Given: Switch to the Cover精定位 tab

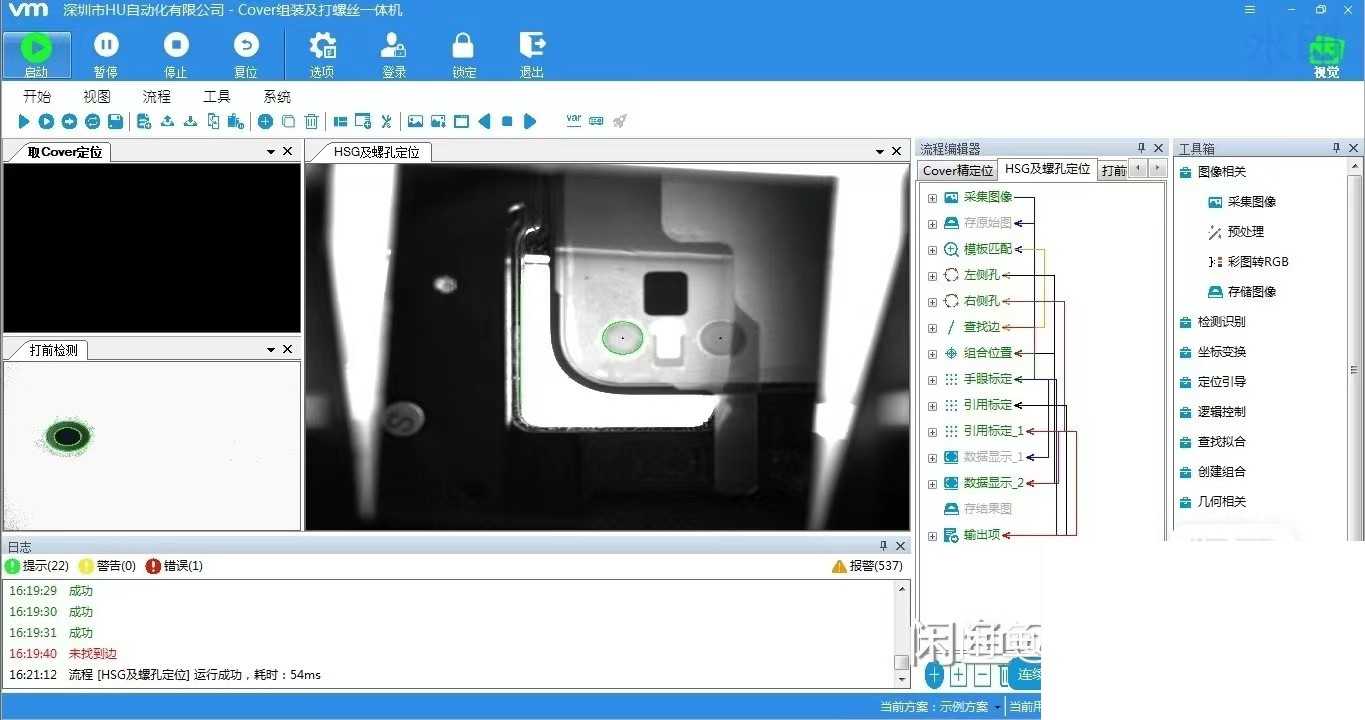Looking at the screenshot, I should [x=957, y=170].
